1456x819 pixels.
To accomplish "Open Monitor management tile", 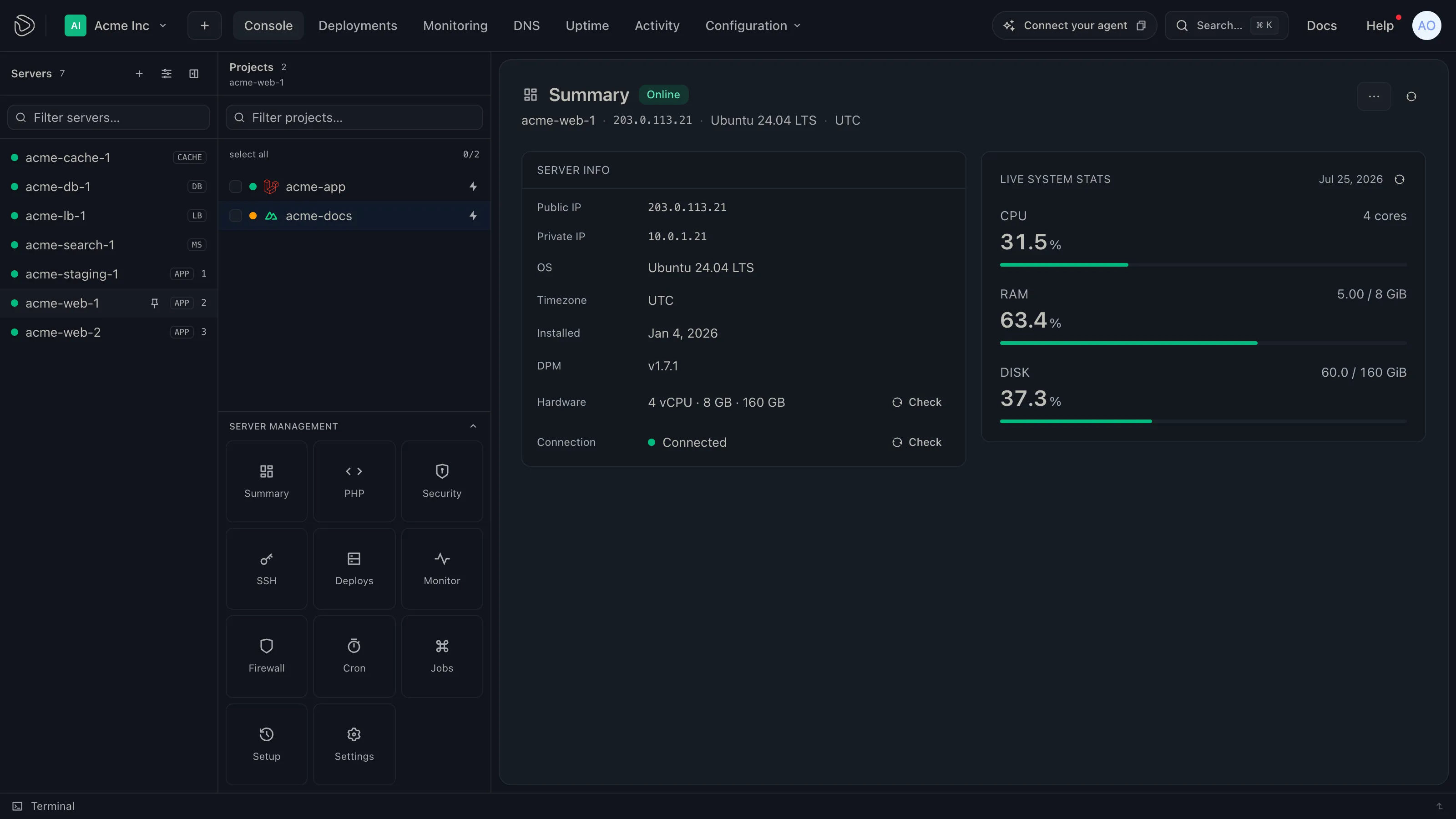I will click(x=442, y=569).
